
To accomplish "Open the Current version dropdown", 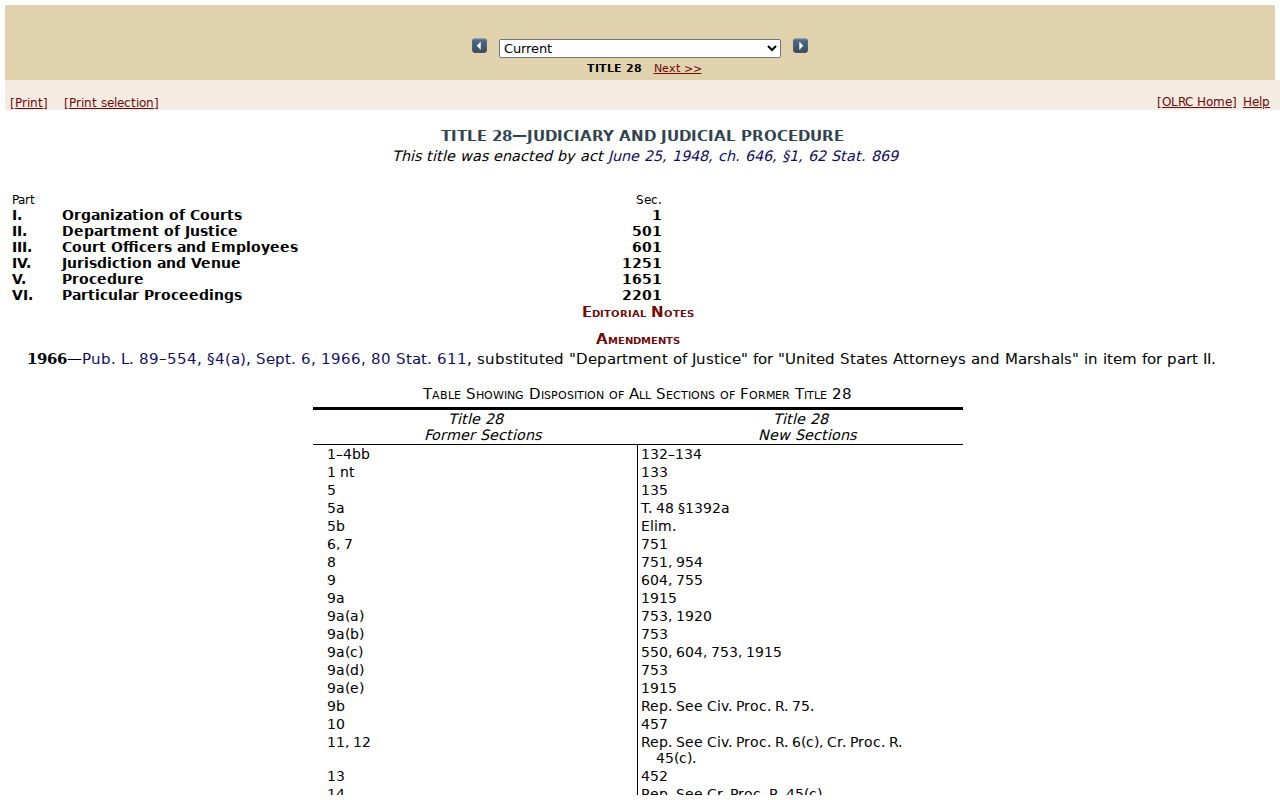I will tap(640, 48).
